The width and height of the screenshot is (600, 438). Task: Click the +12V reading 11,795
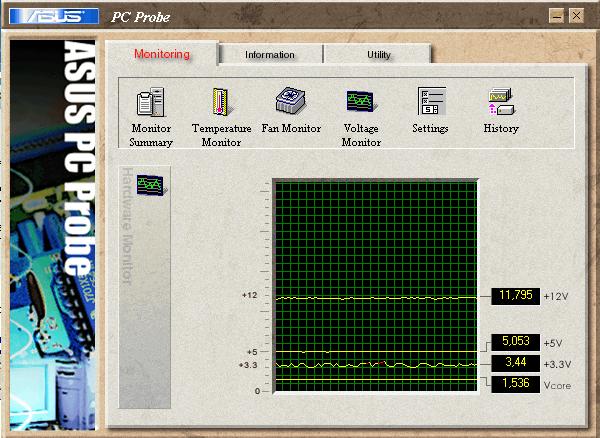tap(515, 296)
